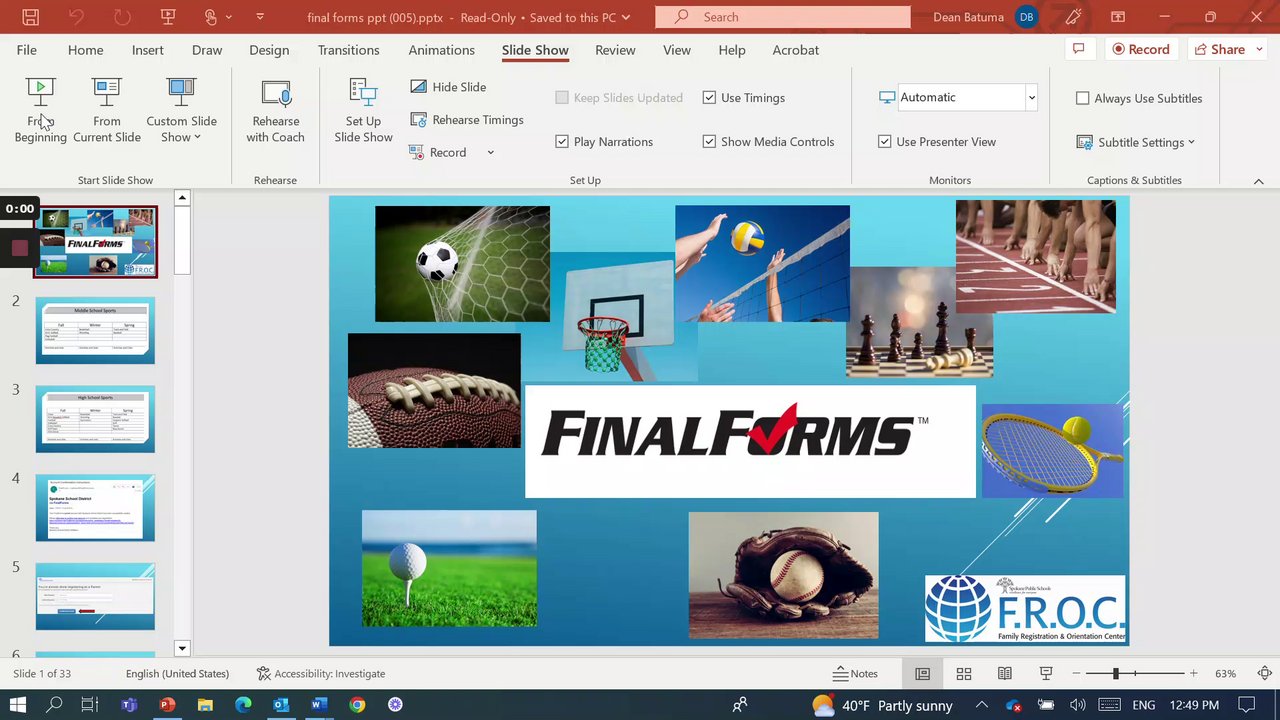Switch to the Insert tab
Screen dimensions: 1280x720
tap(148, 50)
